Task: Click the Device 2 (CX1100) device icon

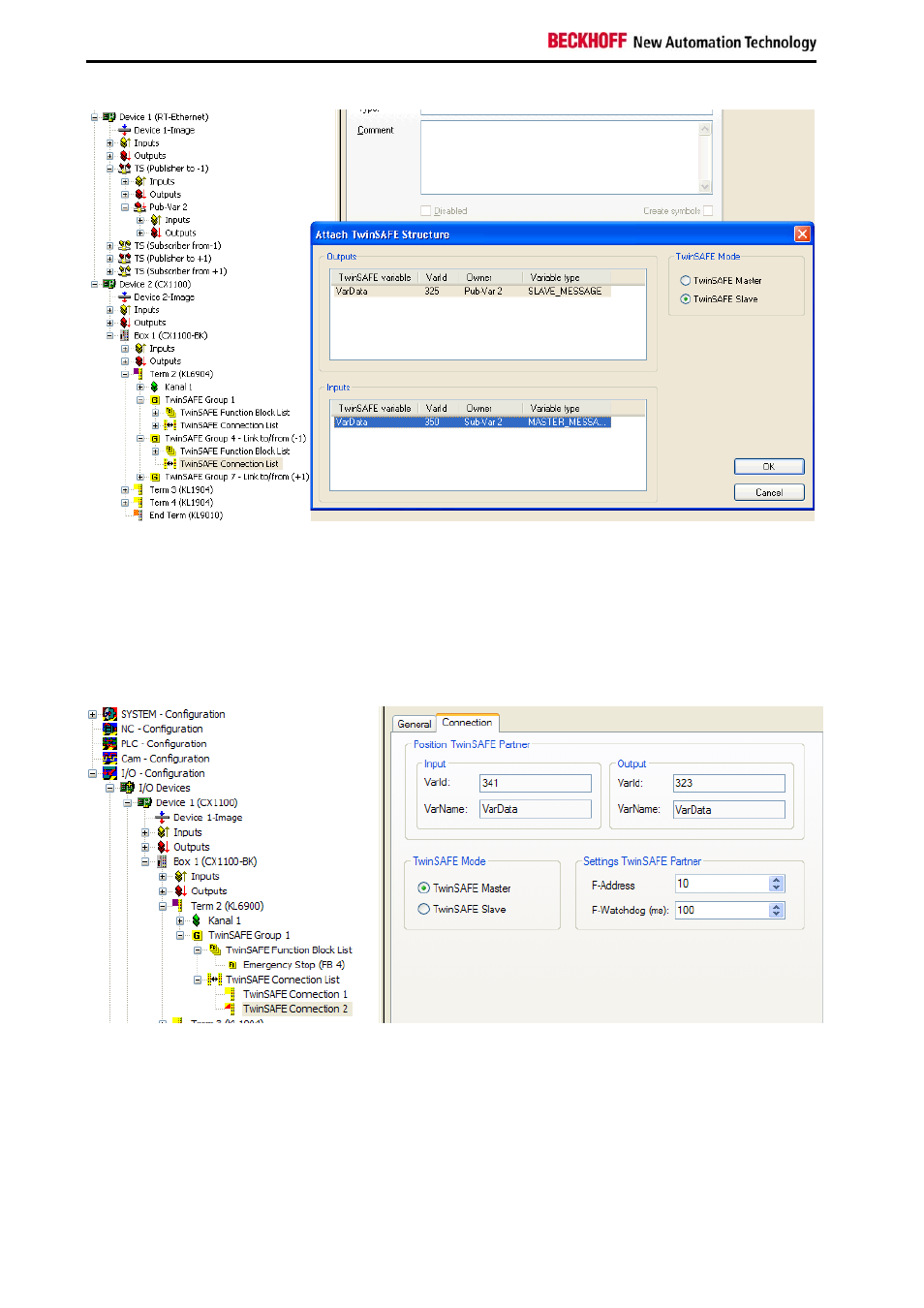Action: pos(109,285)
